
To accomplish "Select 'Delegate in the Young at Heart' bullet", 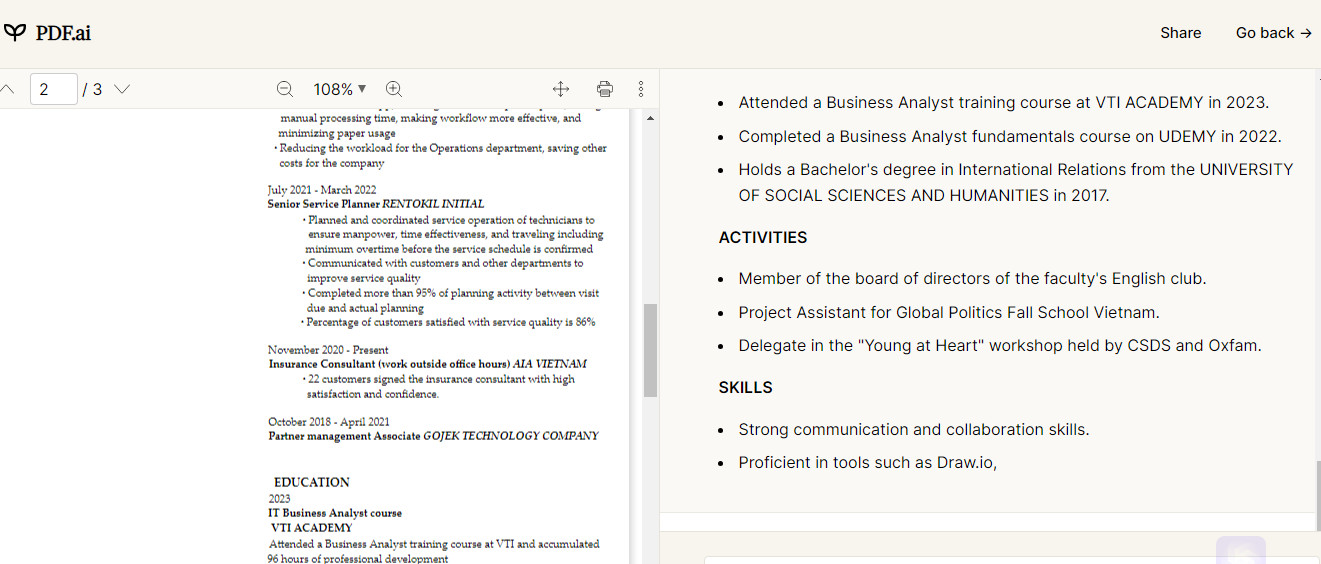I will 1000,345.
